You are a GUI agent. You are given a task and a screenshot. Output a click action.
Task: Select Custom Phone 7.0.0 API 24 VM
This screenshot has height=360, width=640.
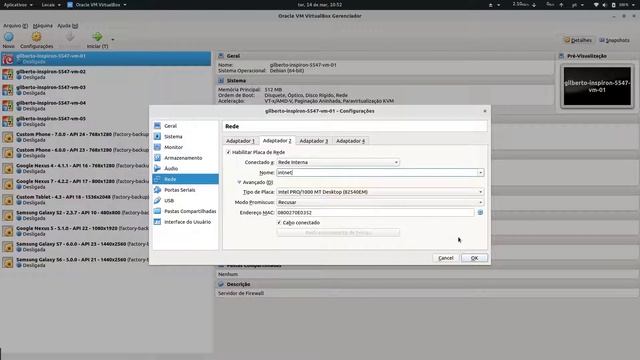coord(75,137)
